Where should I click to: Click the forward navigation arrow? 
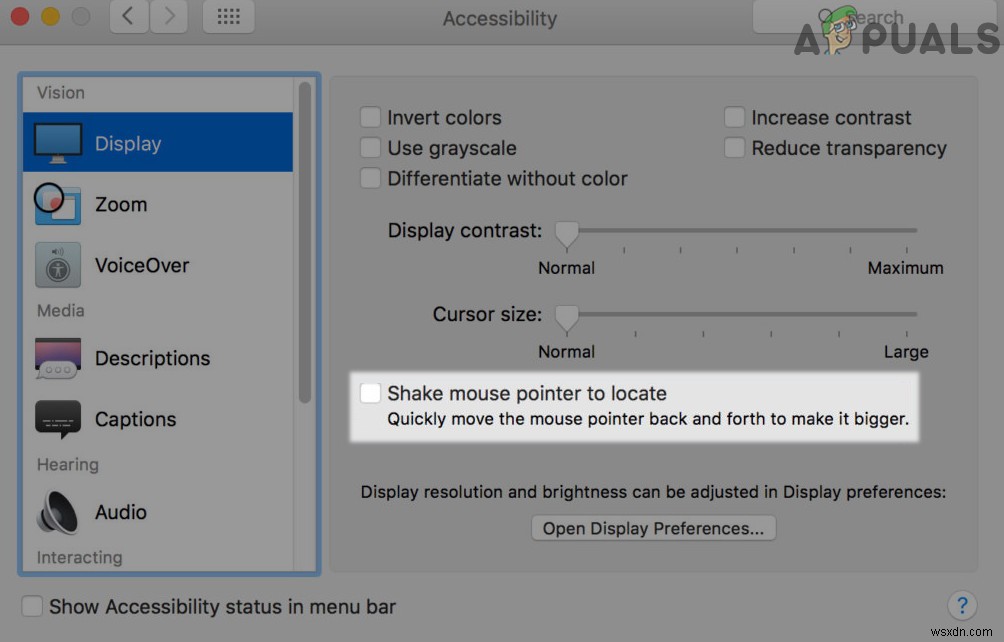pyautogui.click(x=168, y=17)
